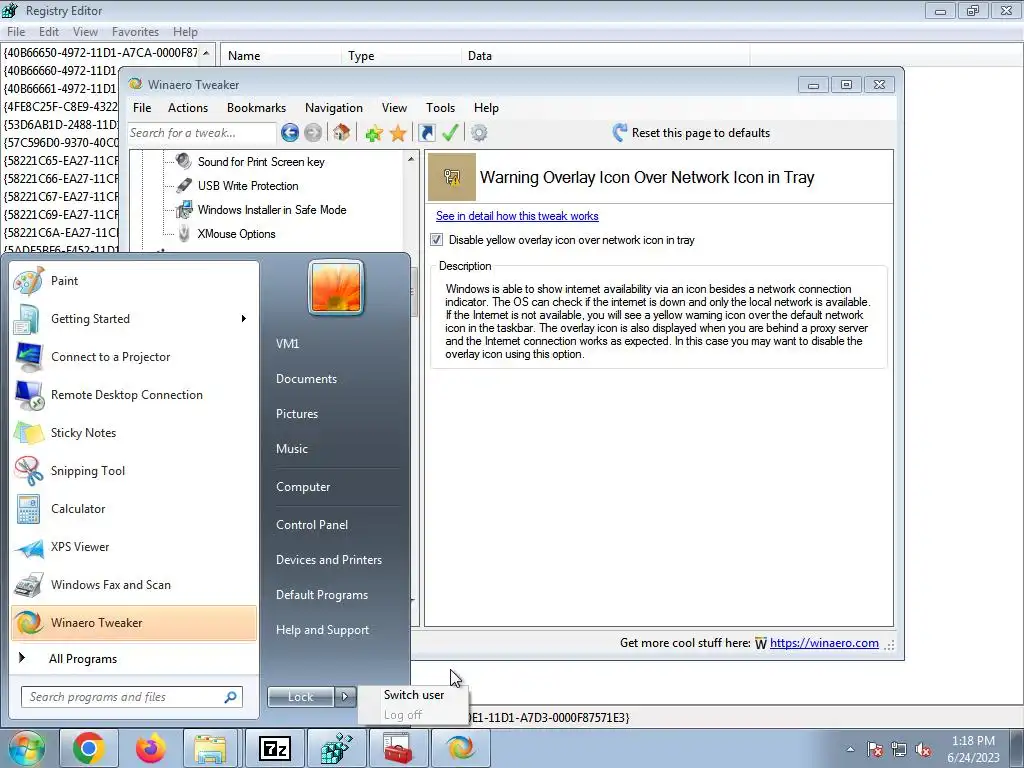This screenshot has height=768, width=1024.
Task: Open See in detail how this tweak works link
Action: pyautogui.click(x=517, y=216)
